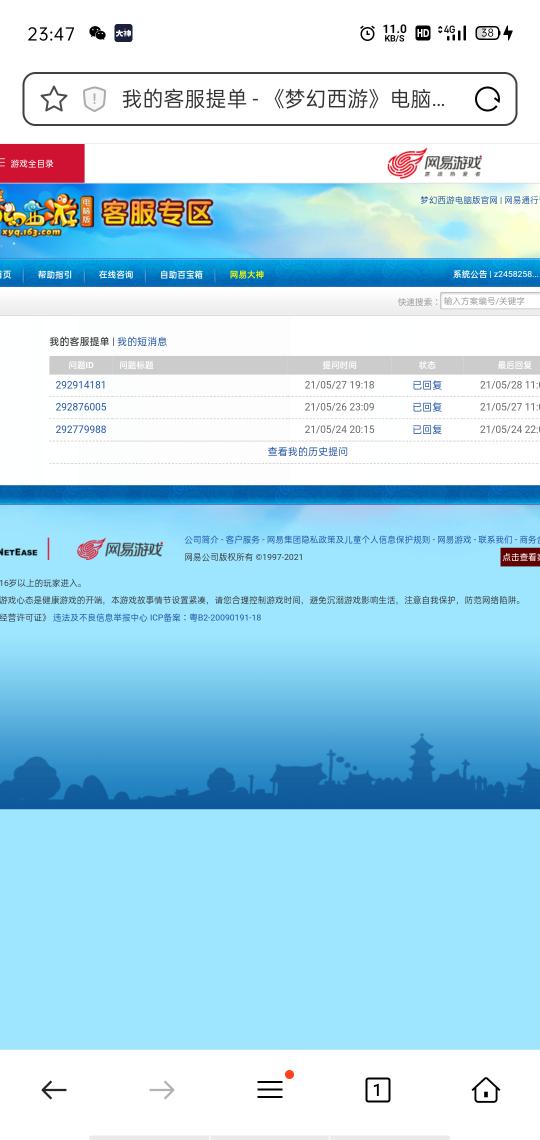The image size is (540, 1140).
Task: Click the footer 网易游戏 logo
Action: (x=119, y=550)
